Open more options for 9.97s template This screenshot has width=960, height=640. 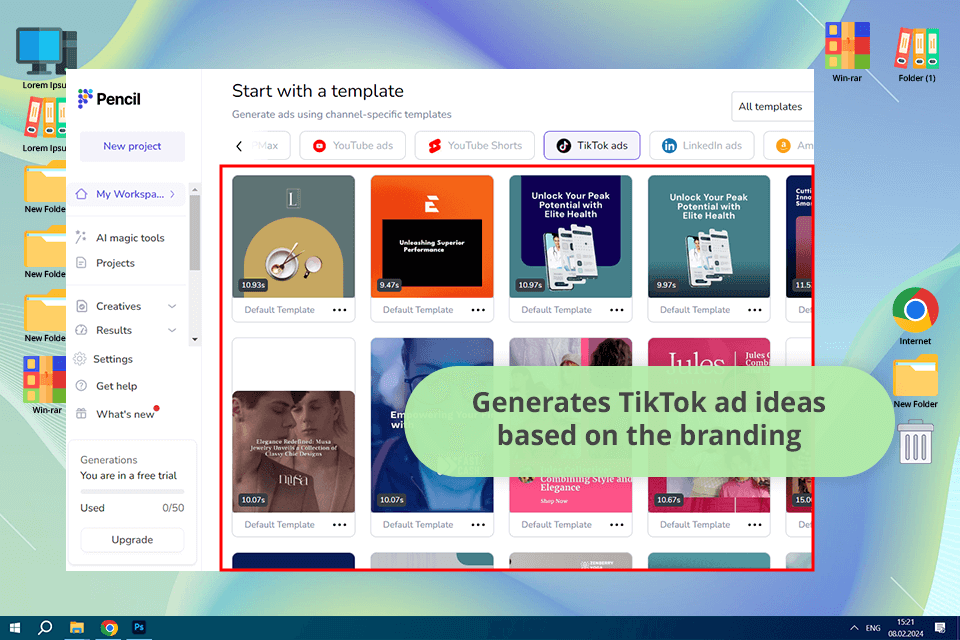click(755, 310)
